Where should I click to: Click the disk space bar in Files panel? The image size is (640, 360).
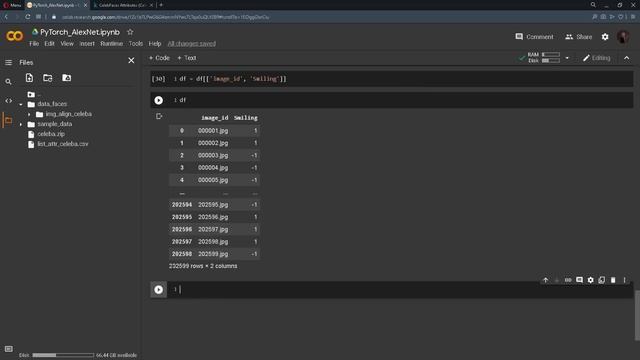[63, 355]
